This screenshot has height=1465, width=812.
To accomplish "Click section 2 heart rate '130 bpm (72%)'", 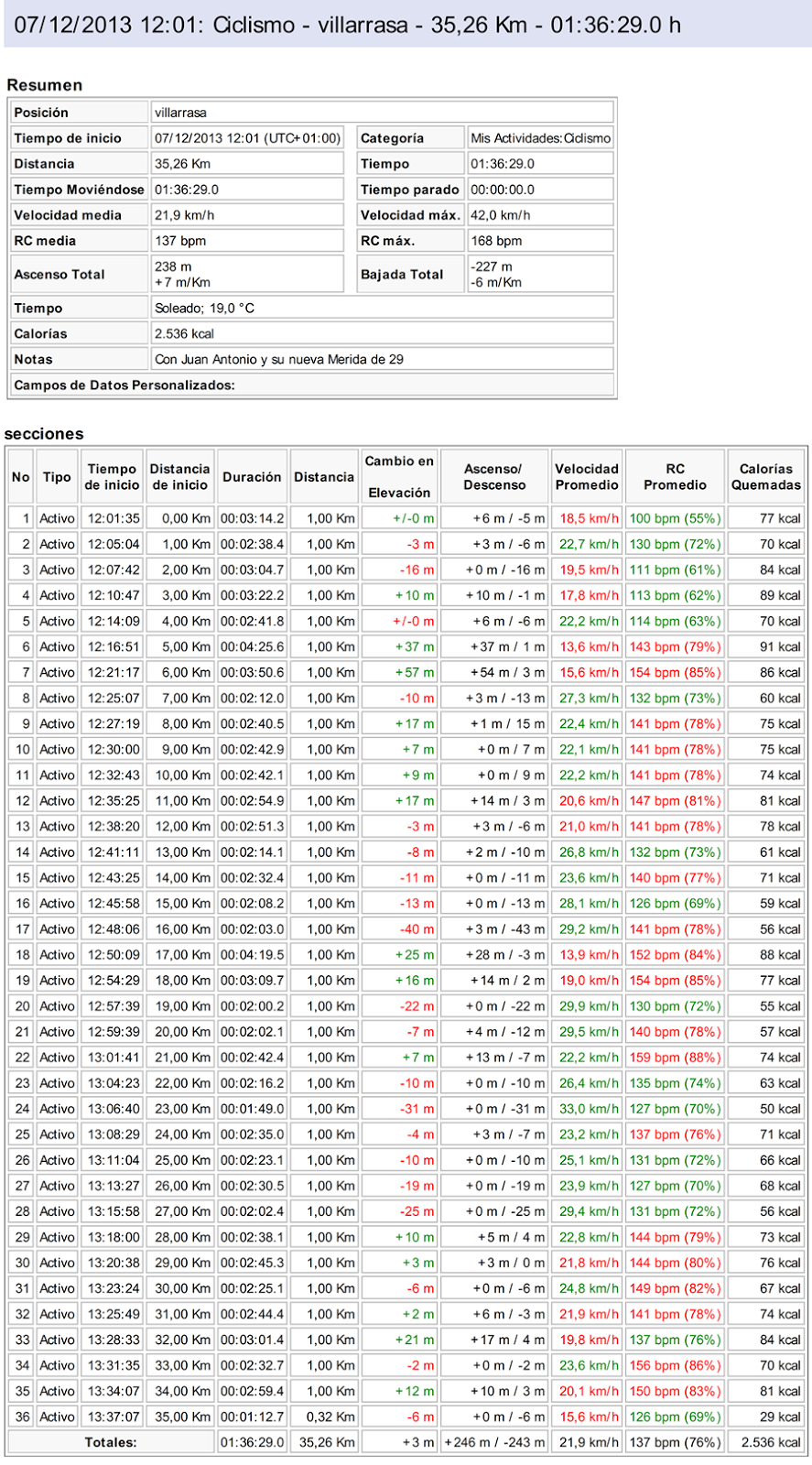I will point(676,544).
